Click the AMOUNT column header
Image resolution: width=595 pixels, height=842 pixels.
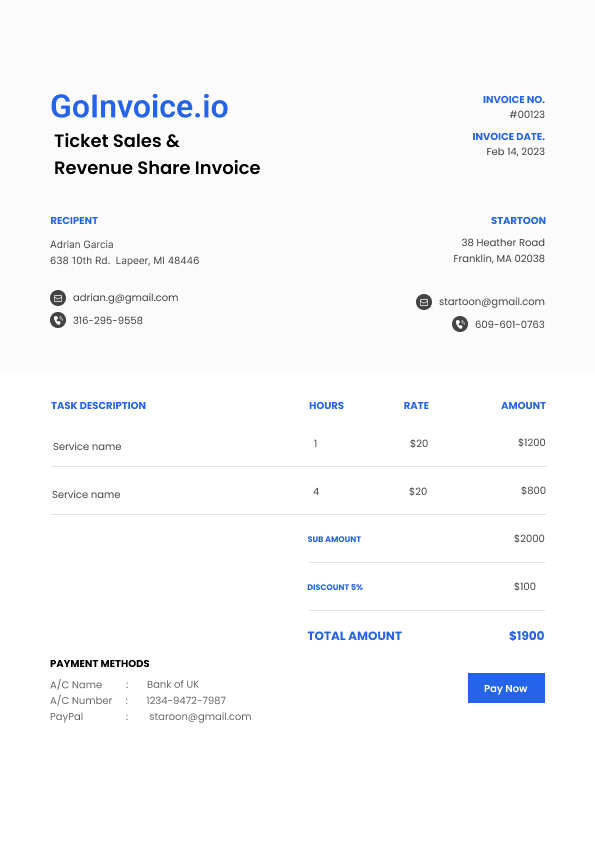click(x=523, y=405)
